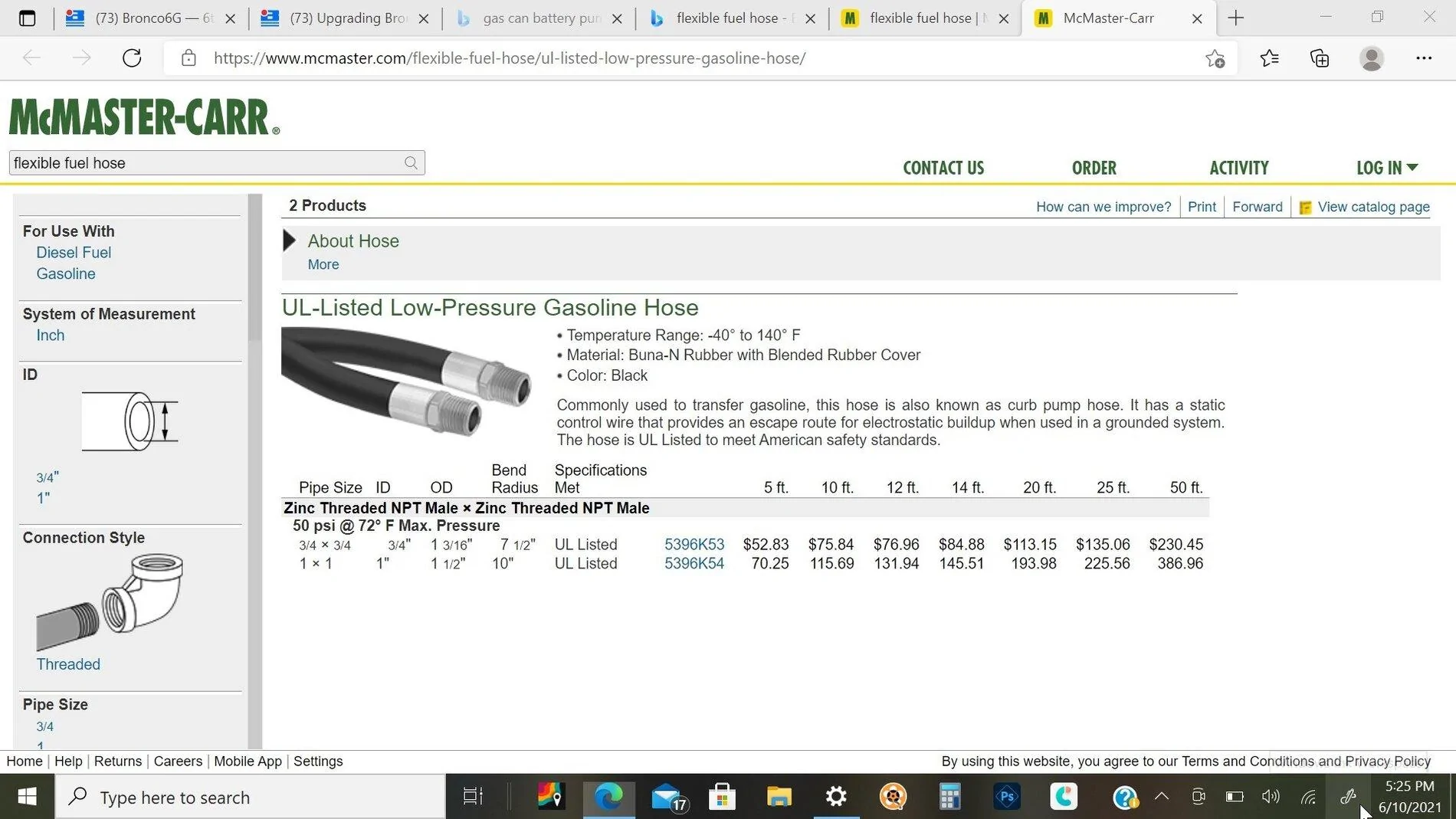Open View catalog page link
1456x819 pixels.
(1373, 207)
